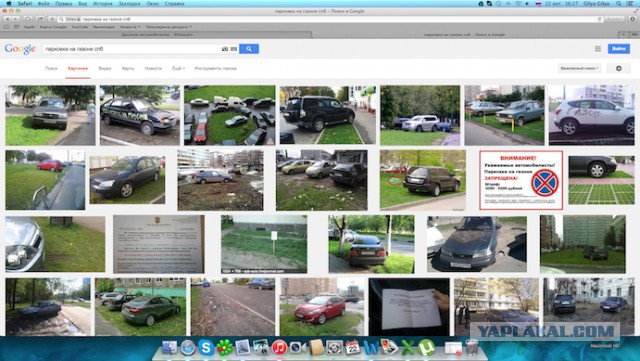Launch ICQ green flower icon in Dock

pyautogui.click(x=224, y=348)
